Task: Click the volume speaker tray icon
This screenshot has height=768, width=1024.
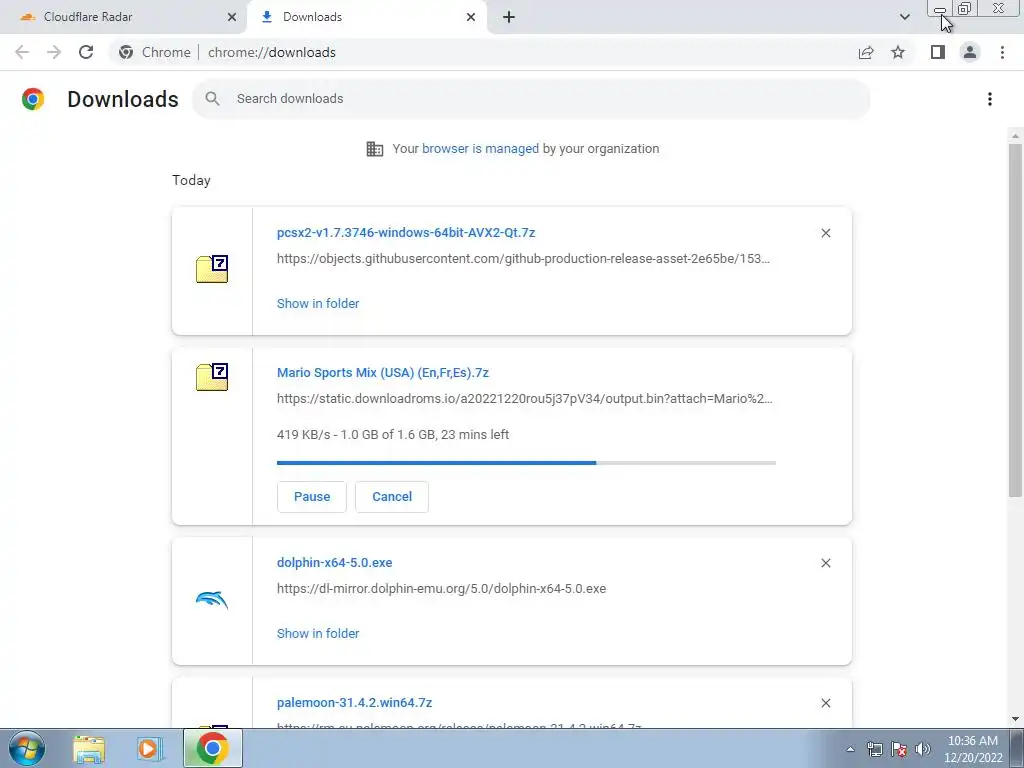Action: point(923,749)
